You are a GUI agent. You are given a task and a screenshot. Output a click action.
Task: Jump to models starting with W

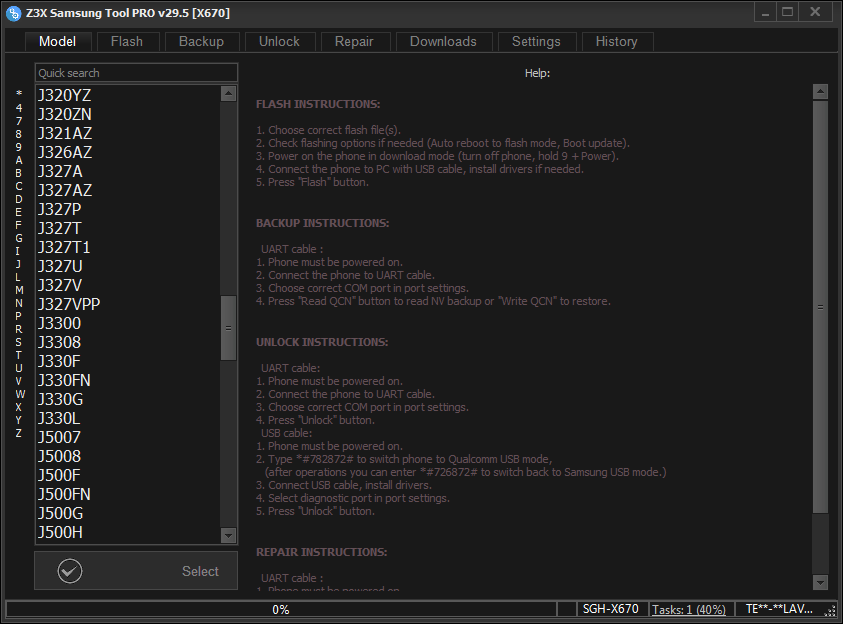20,394
